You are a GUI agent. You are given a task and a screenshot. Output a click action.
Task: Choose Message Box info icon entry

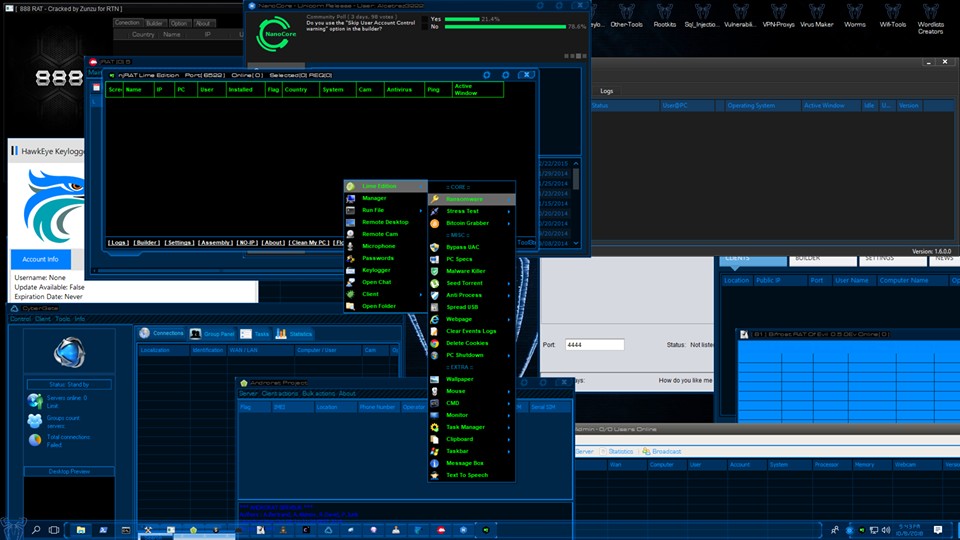(x=434, y=463)
